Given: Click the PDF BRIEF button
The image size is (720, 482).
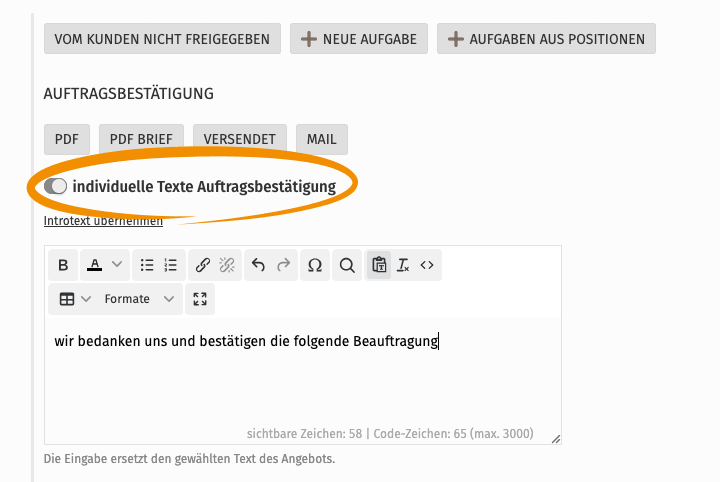Looking at the screenshot, I should coord(141,139).
